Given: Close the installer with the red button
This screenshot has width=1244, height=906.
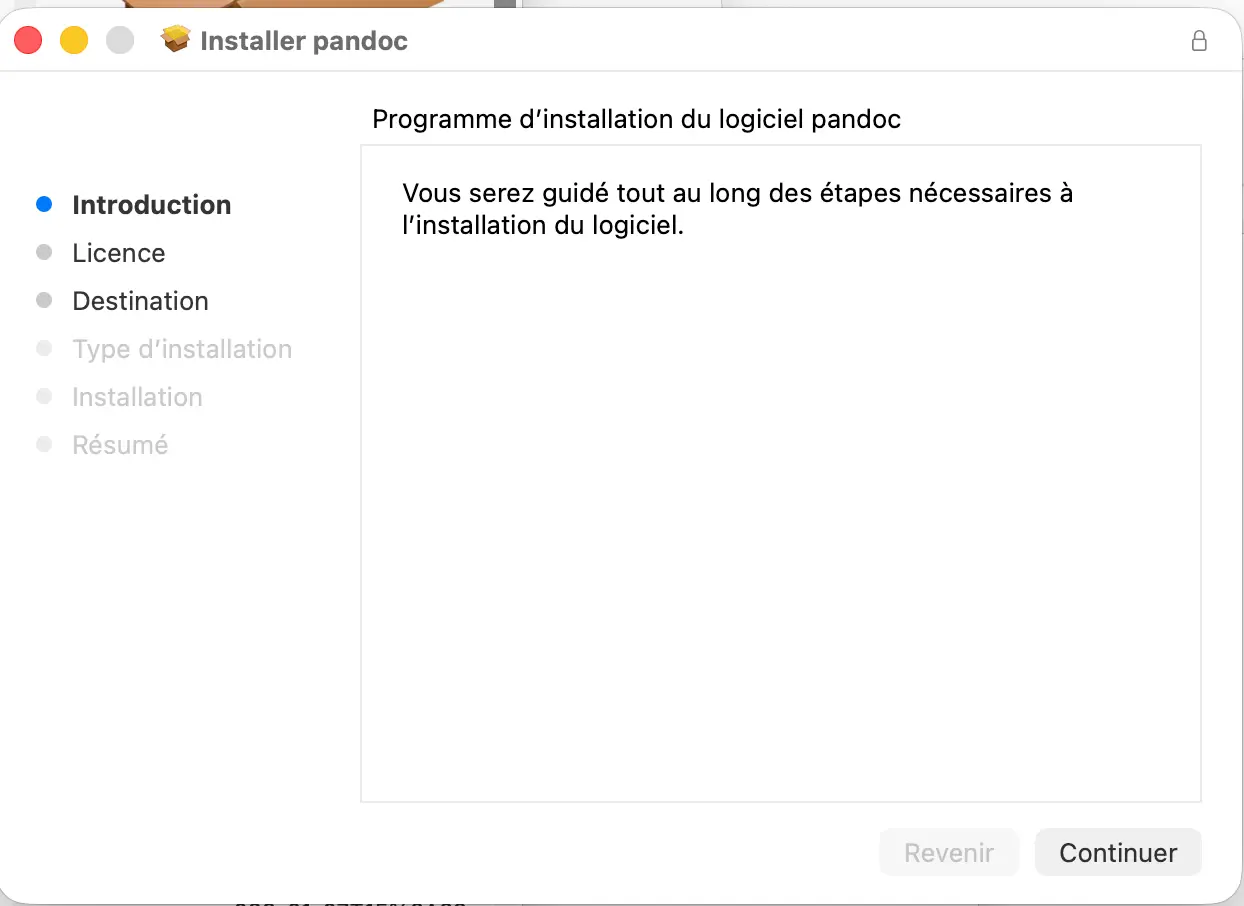Looking at the screenshot, I should click(x=28, y=40).
